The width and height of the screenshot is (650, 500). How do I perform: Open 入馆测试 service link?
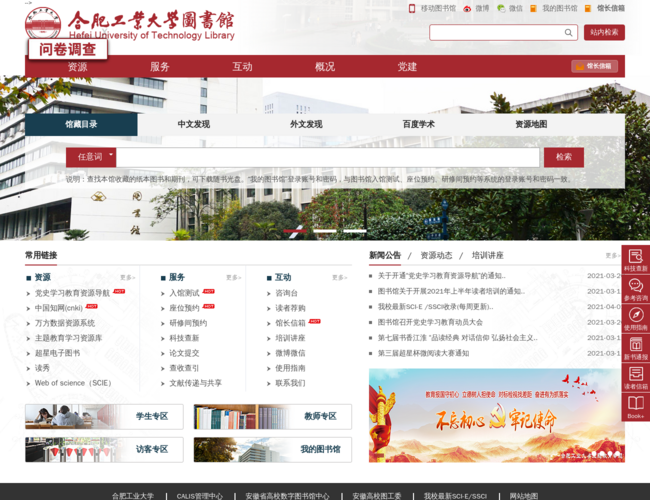[184, 293]
